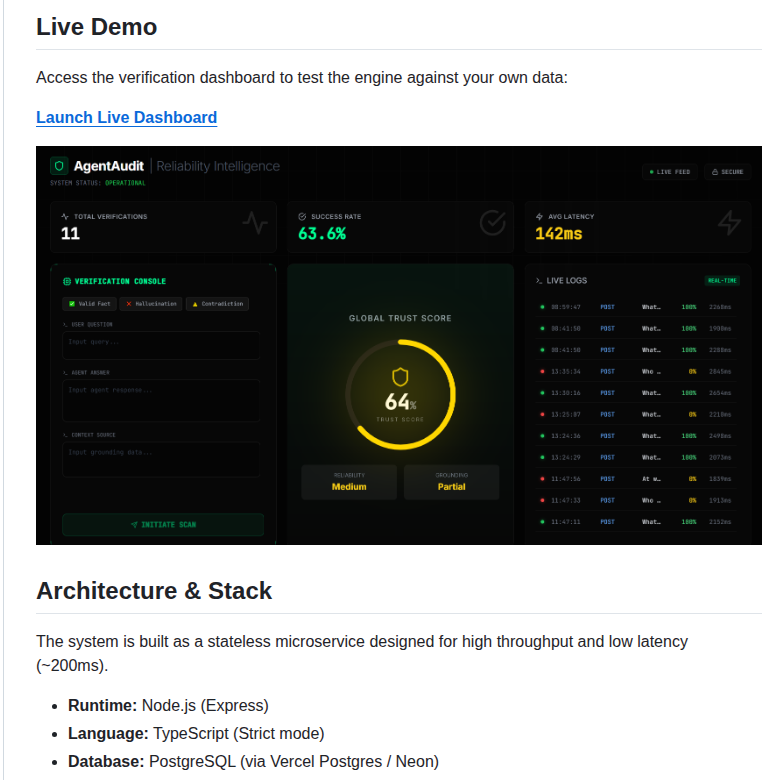
Task: Click the 2845ms latency log entry
Action: tap(720, 372)
